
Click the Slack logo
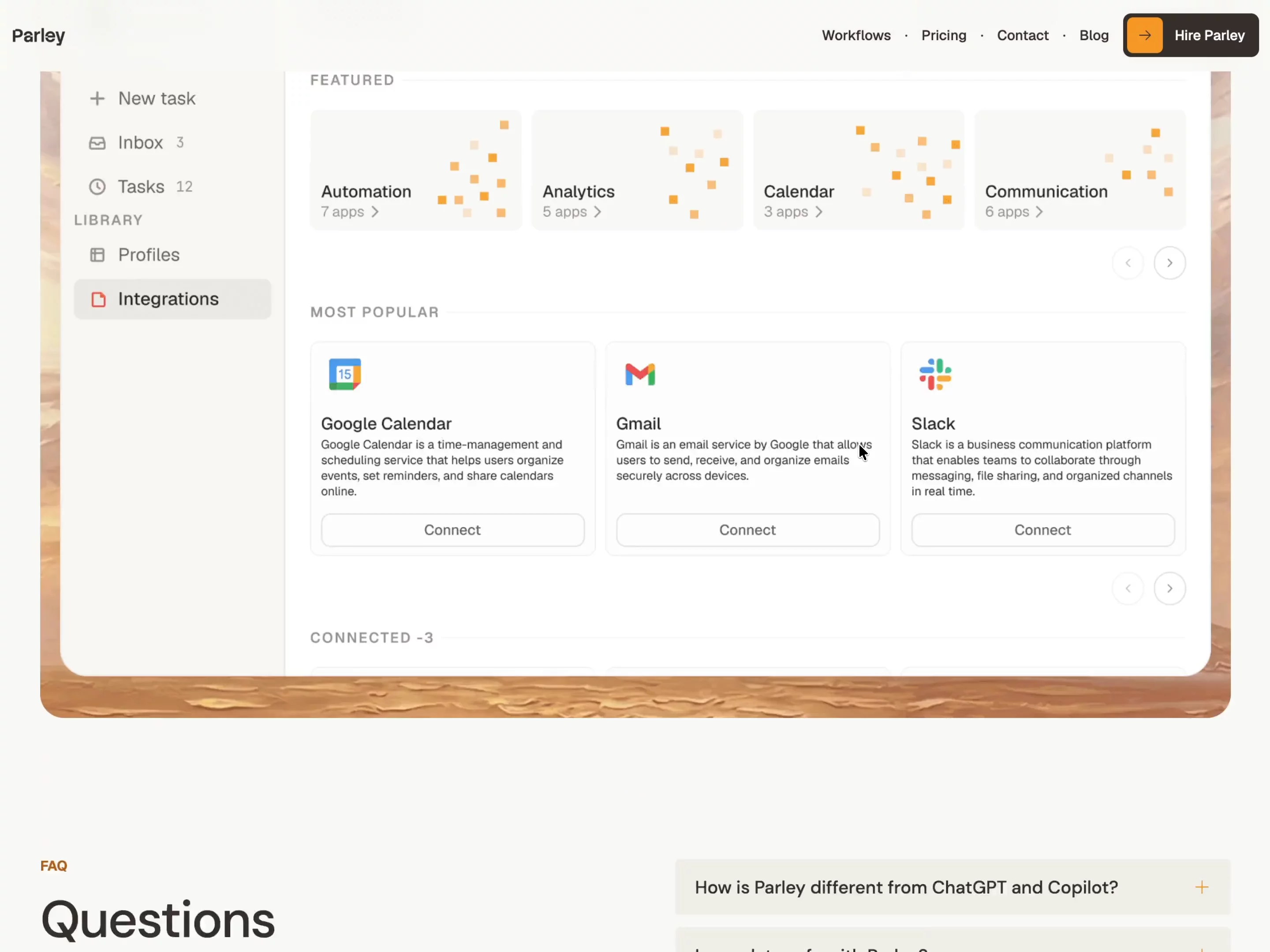pyautogui.click(x=935, y=374)
